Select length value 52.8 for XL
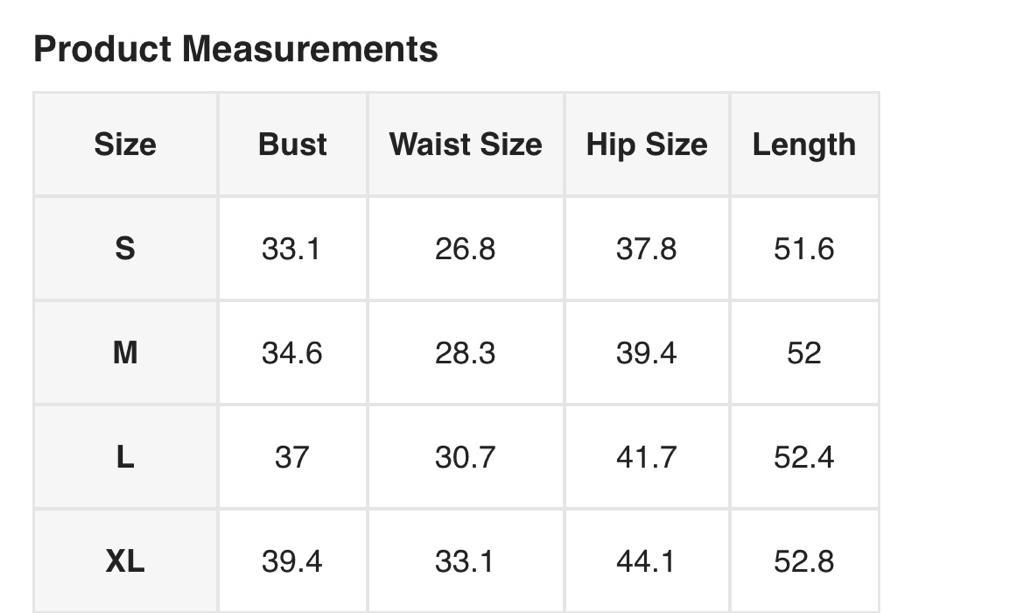This screenshot has width=1024, height=613. (804, 561)
